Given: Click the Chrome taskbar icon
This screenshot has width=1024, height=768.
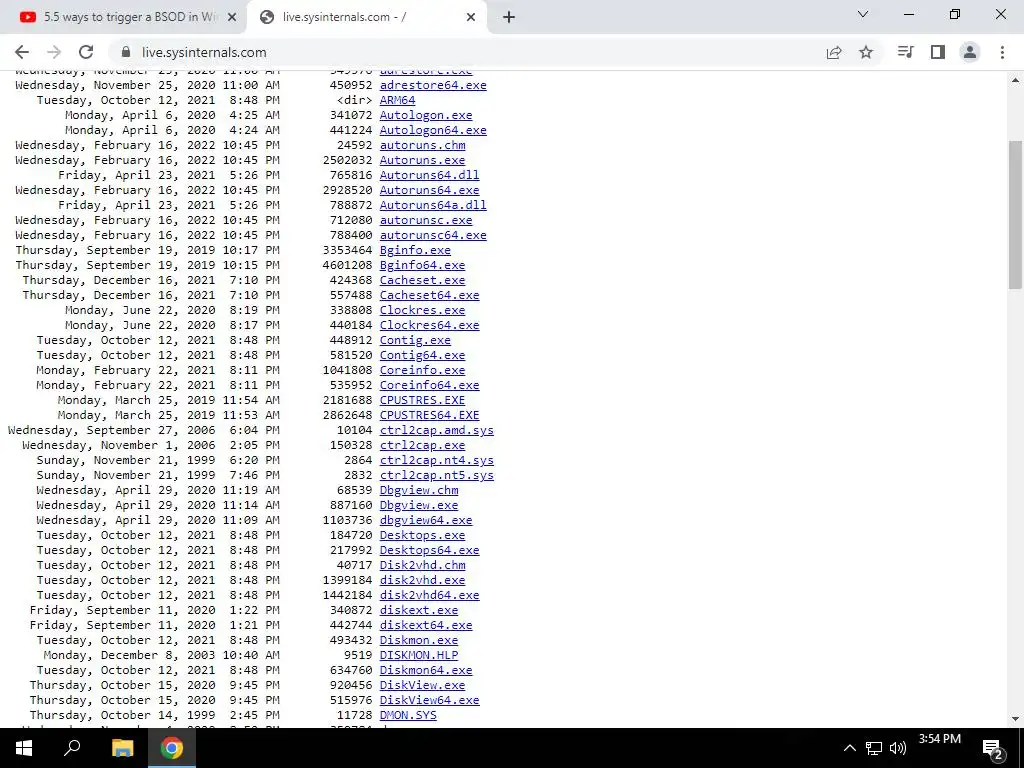Looking at the screenshot, I should click(172, 748).
